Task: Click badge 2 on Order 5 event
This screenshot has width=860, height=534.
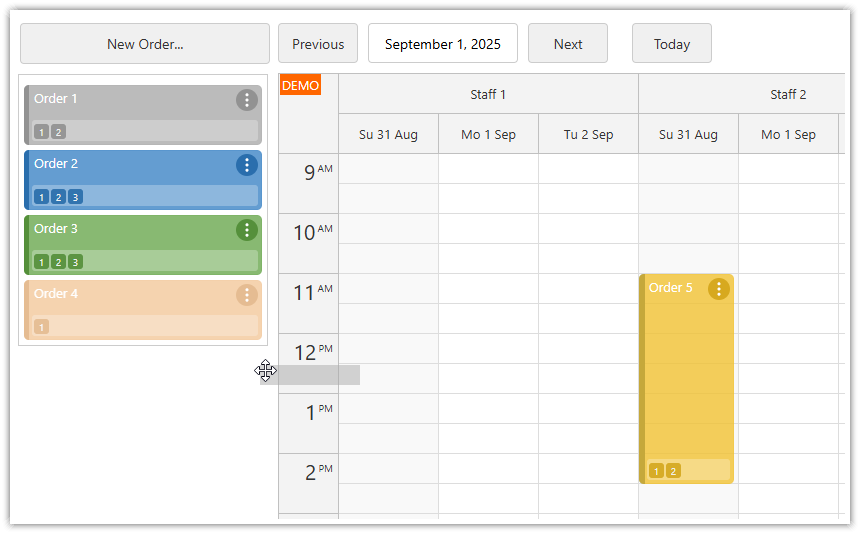Action: [x=673, y=471]
